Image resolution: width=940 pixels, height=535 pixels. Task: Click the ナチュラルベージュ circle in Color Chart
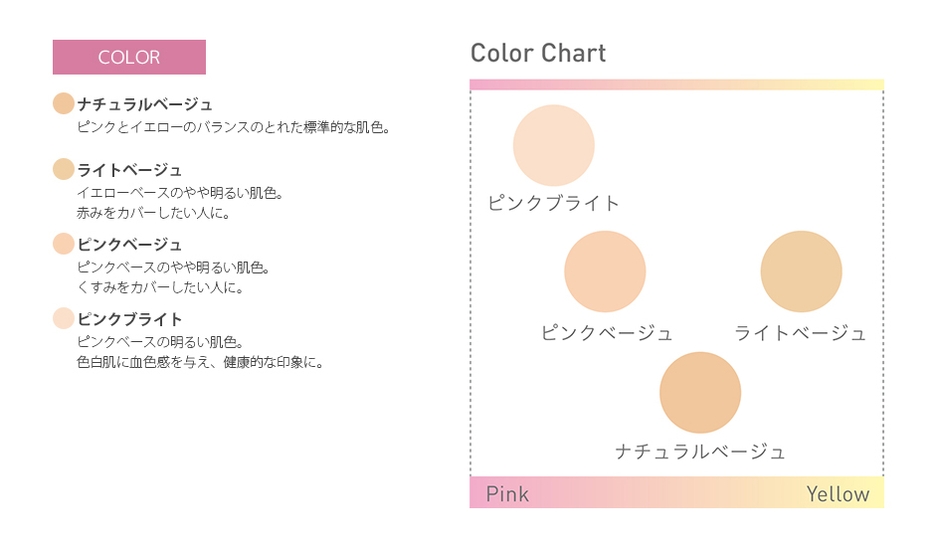click(x=700, y=392)
